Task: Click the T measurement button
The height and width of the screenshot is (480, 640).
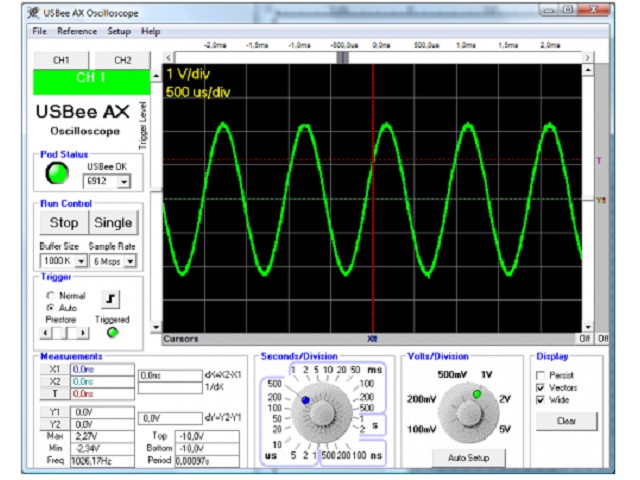Action: tap(55, 394)
